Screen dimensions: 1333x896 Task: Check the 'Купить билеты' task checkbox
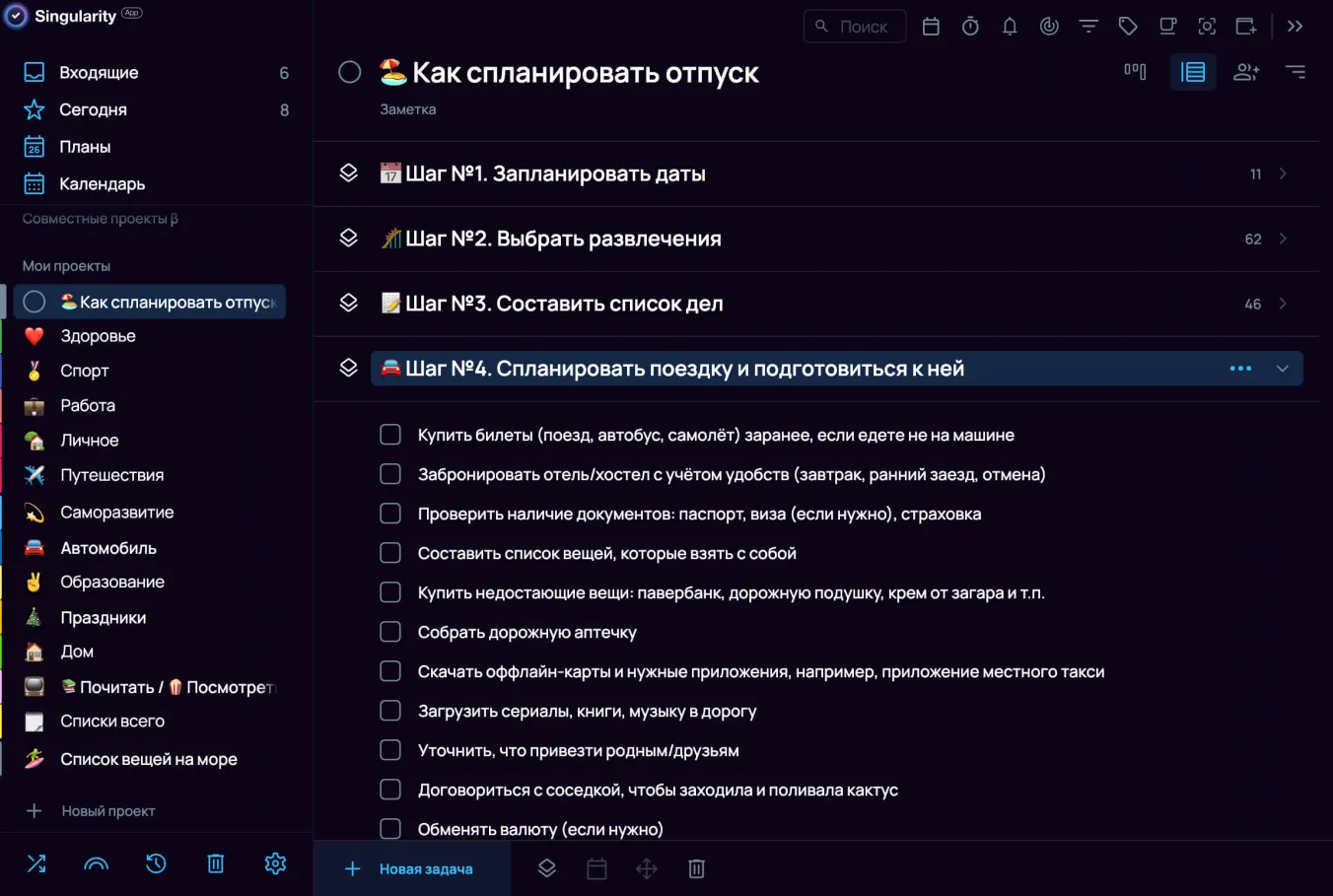click(390, 435)
